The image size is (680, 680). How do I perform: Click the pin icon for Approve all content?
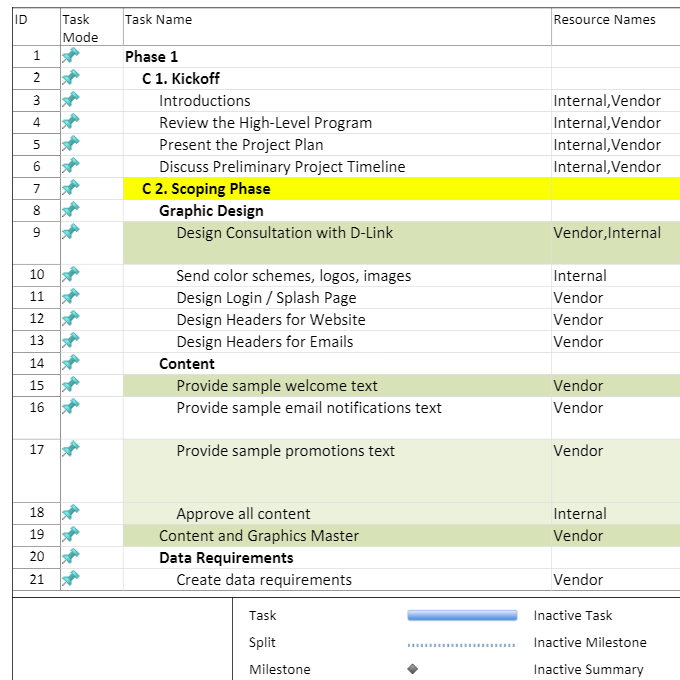[x=70, y=514]
